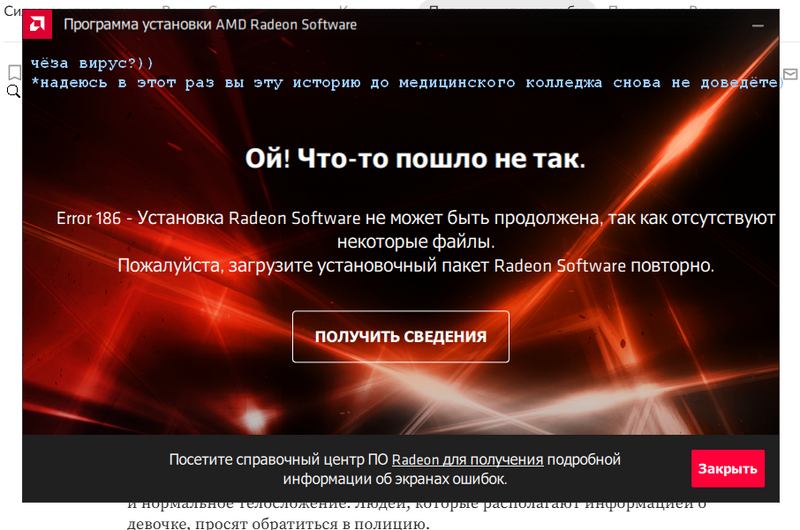This screenshot has width=800, height=530.
Task: Click the AMD logo icon in title bar
Action: pos(37,24)
